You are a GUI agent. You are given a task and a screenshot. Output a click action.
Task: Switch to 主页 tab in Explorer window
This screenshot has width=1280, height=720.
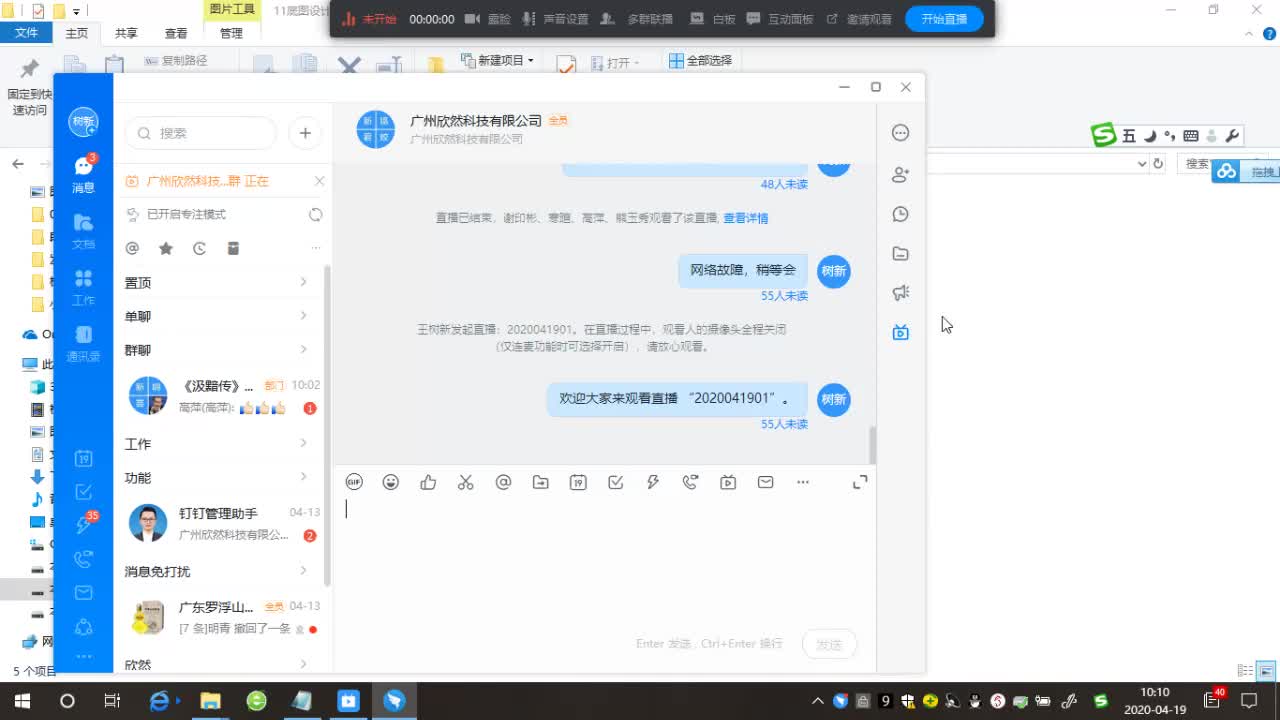click(x=77, y=33)
